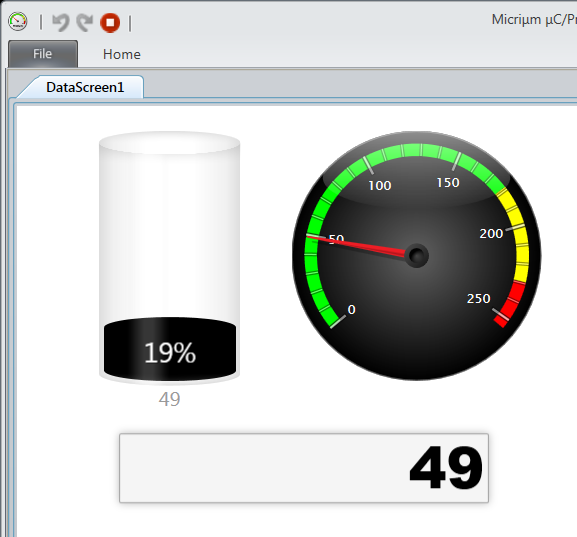Screen dimensions: 577x537
Task: Open the File menu tab
Action: coord(43,54)
